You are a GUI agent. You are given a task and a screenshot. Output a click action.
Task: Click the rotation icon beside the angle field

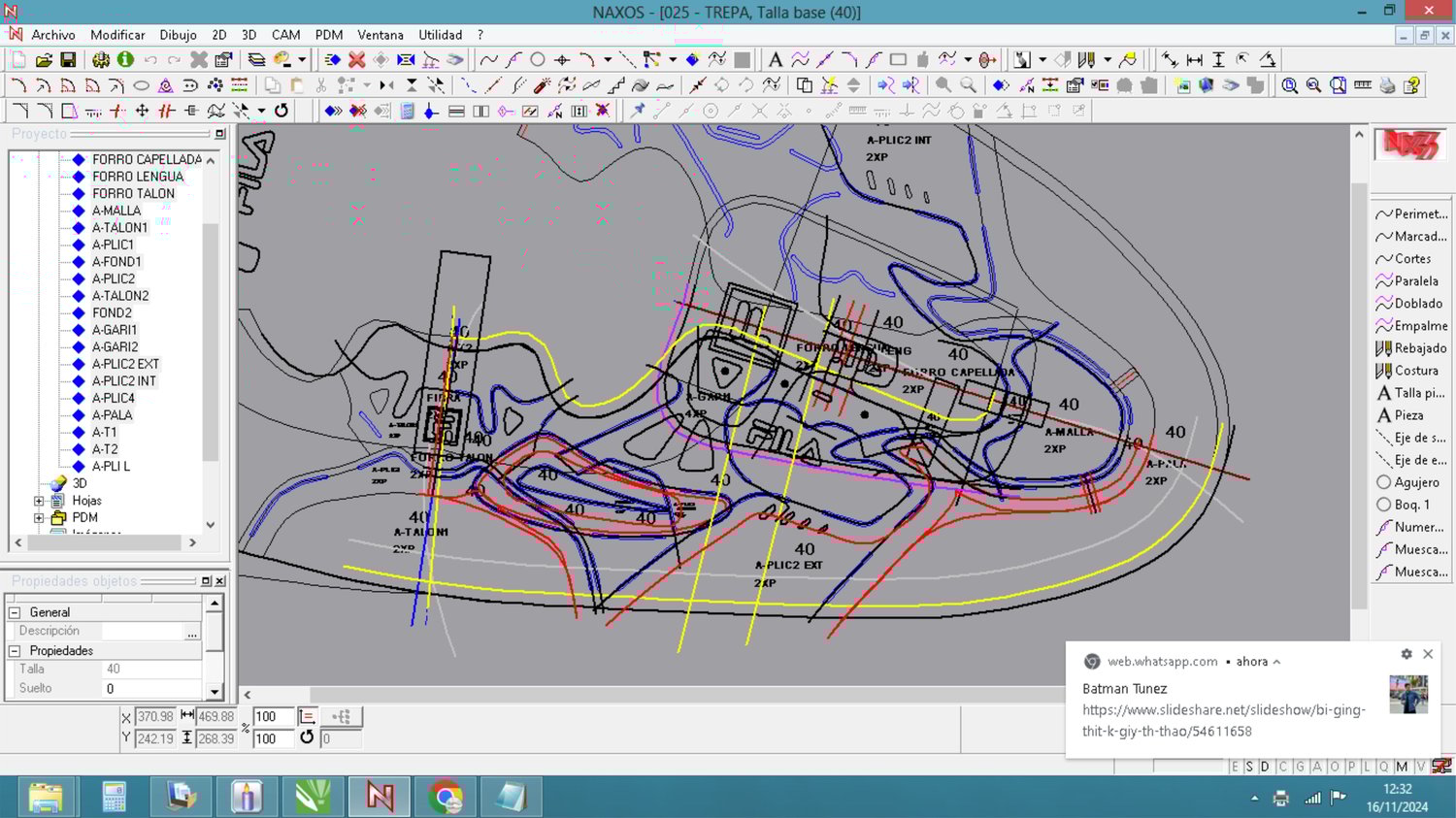click(x=307, y=737)
